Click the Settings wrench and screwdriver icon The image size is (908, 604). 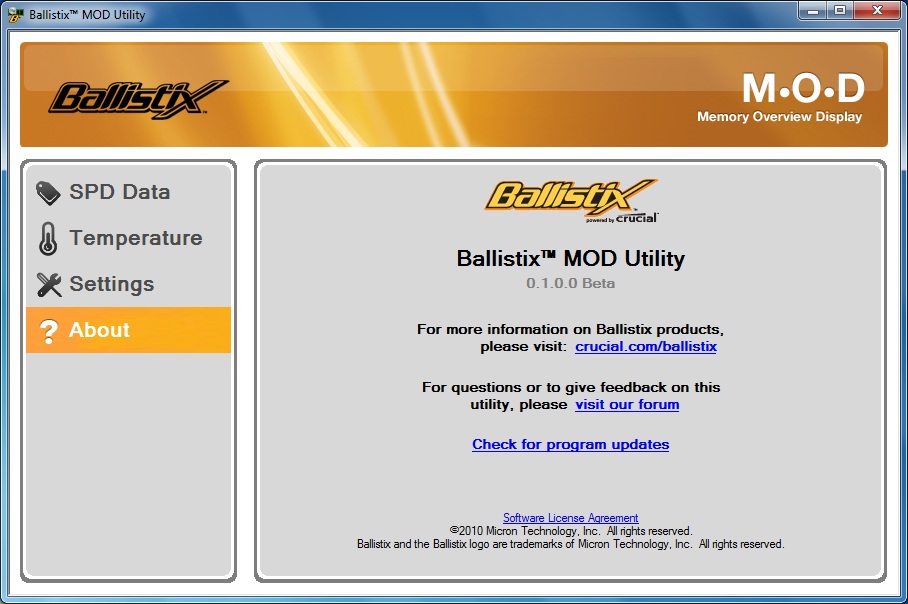coord(49,284)
